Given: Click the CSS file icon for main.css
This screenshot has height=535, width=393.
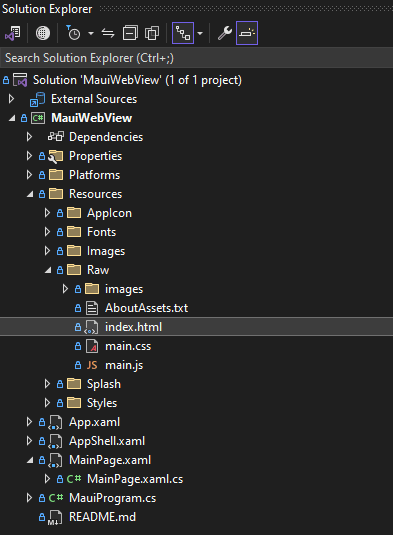Looking at the screenshot, I should pos(92,346).
